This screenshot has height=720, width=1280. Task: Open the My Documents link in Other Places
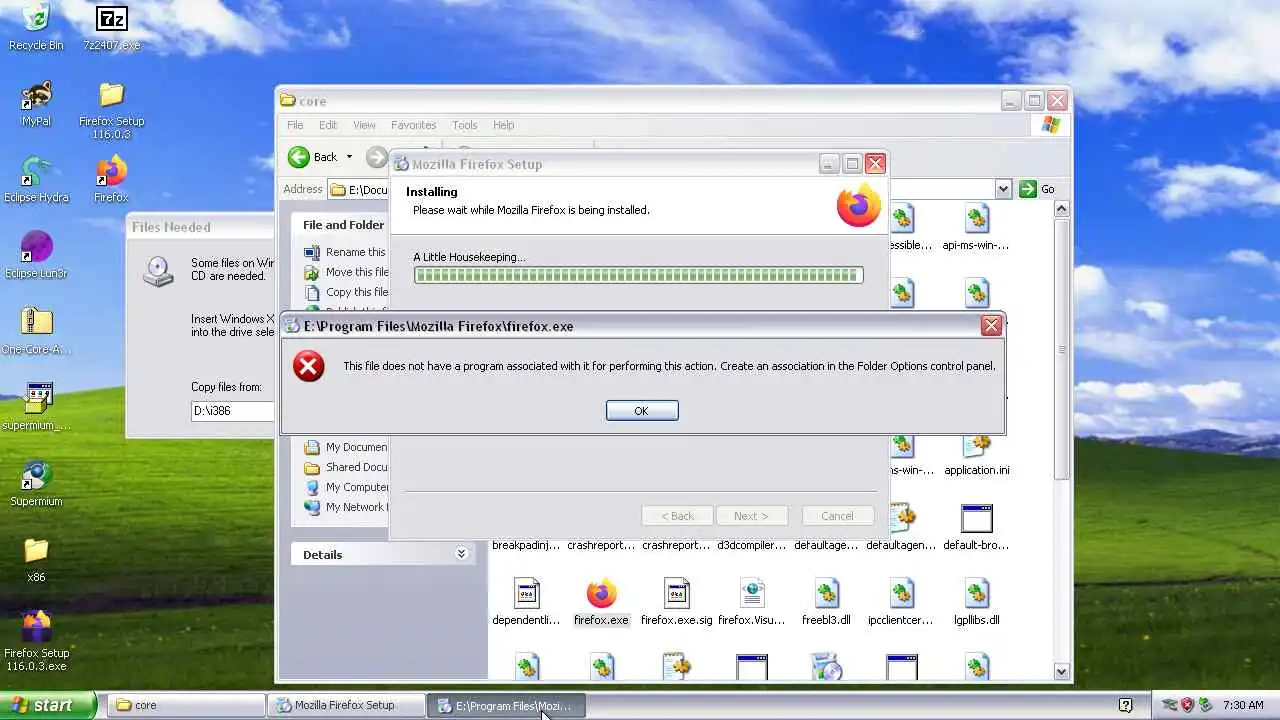point(345,447)
